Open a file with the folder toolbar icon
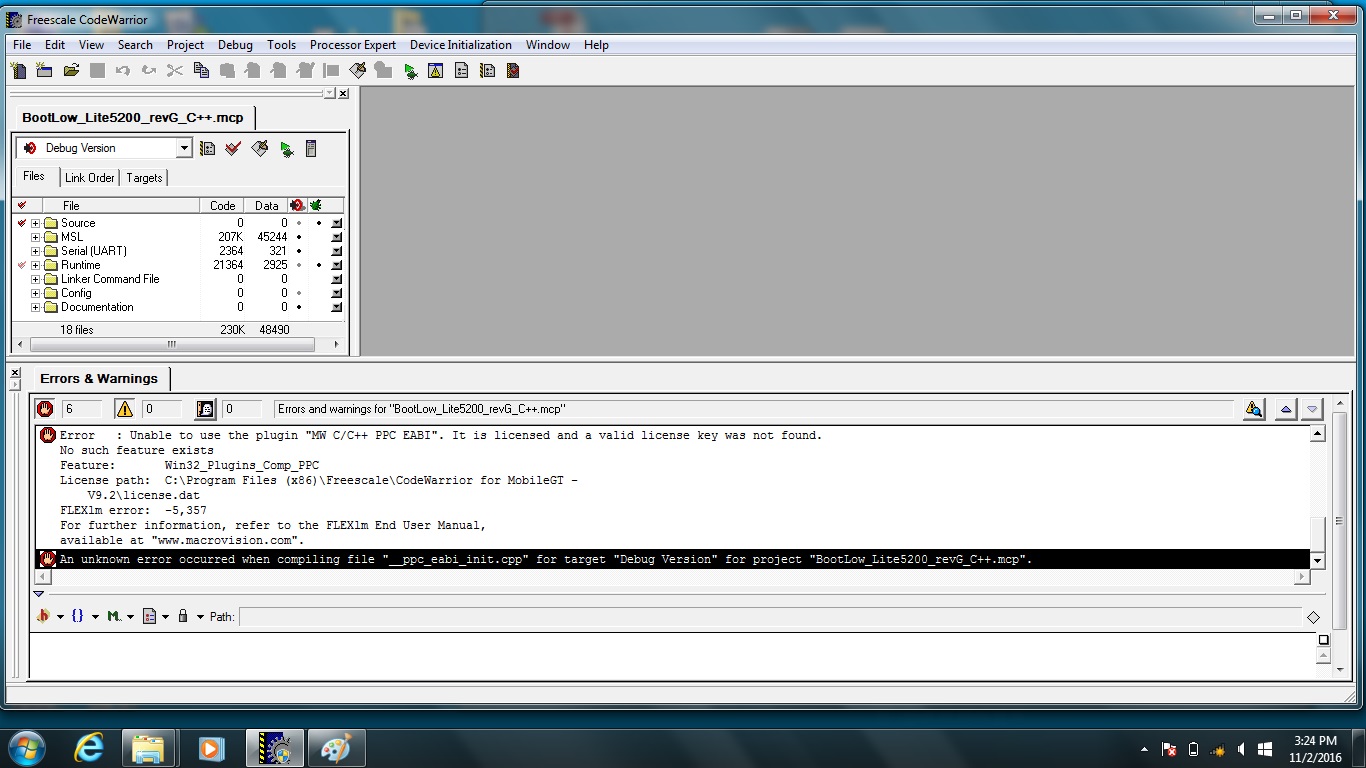 tap(71, 70)
